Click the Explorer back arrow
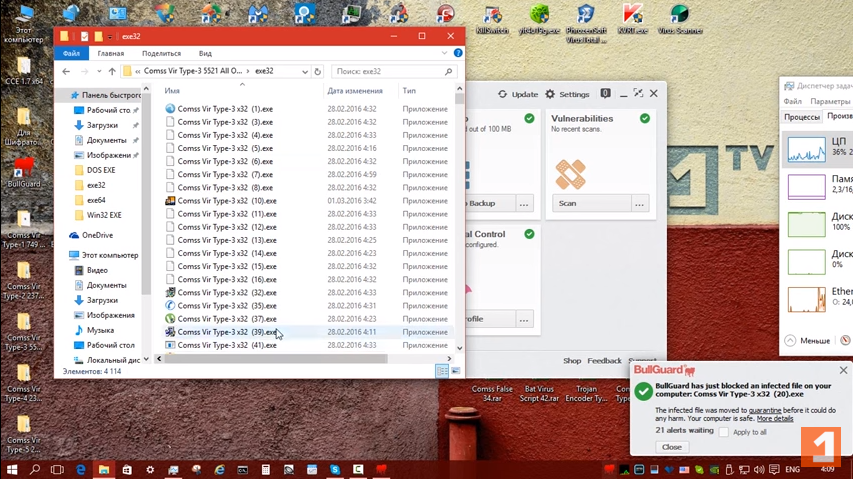 tap(66, 71)
